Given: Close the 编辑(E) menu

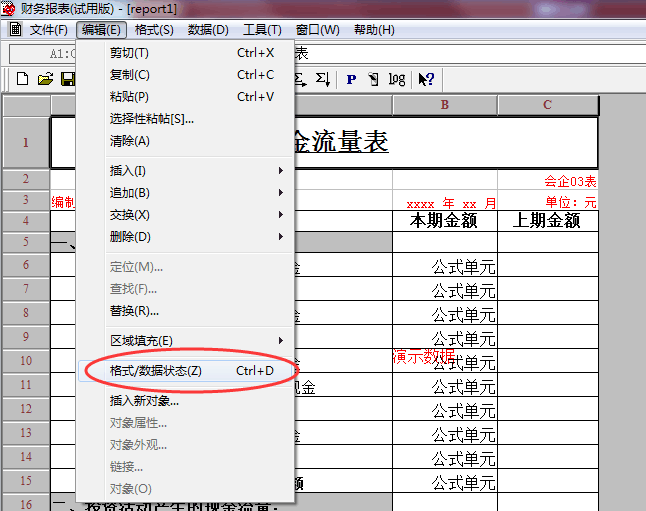Looking at the screenshot, I should click(x=101, y=30).
